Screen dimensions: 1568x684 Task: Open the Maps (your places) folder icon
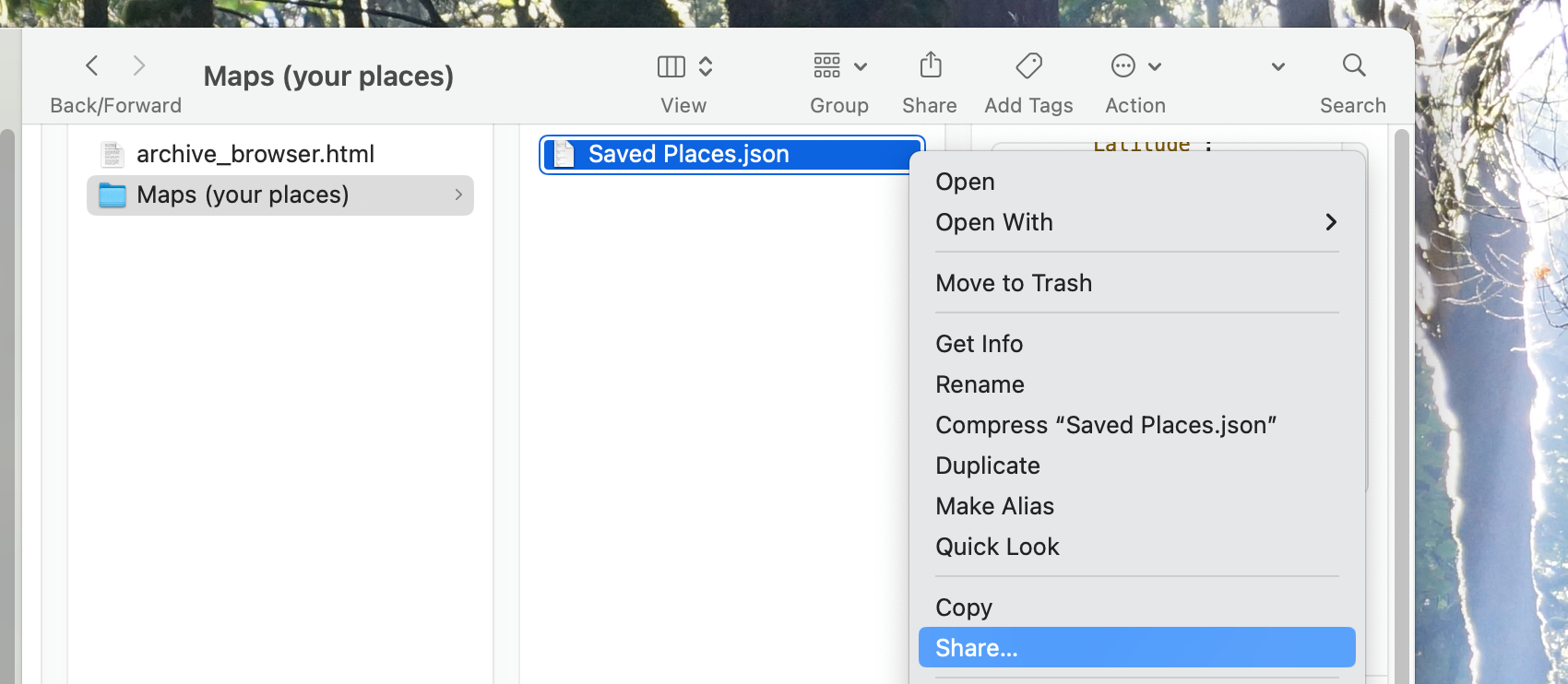point(112,195)
